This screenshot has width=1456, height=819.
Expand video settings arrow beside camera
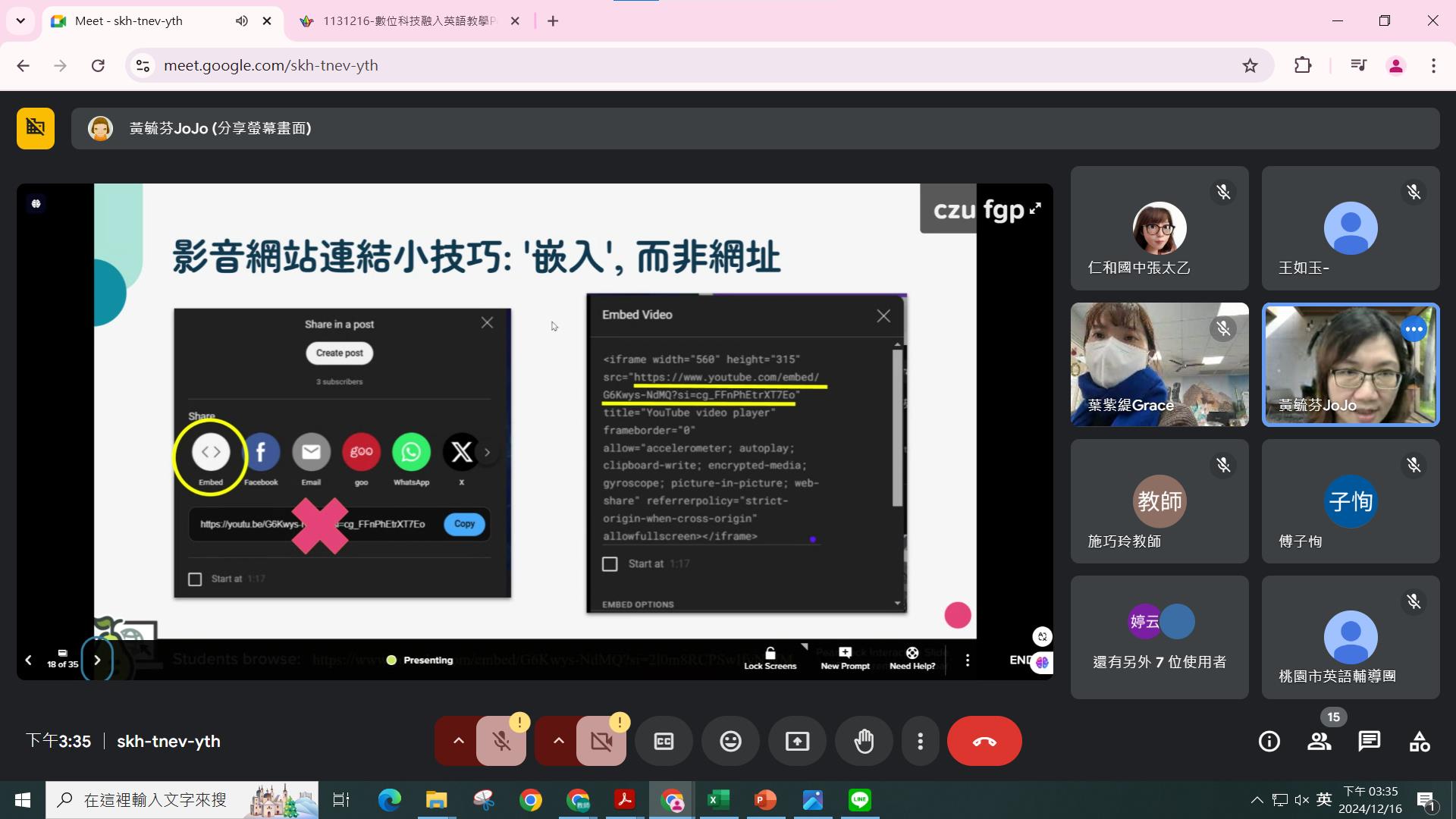pyautogui.click(x=558, y=741)
